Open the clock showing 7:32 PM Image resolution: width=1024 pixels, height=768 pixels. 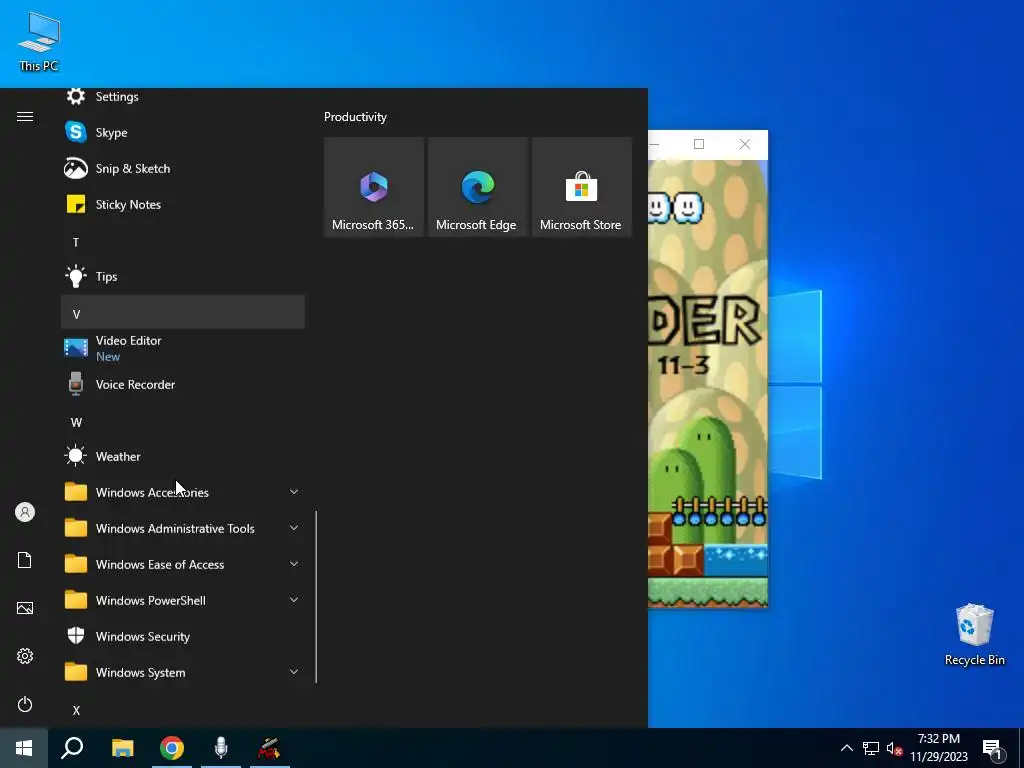click(x=939, y=748)
